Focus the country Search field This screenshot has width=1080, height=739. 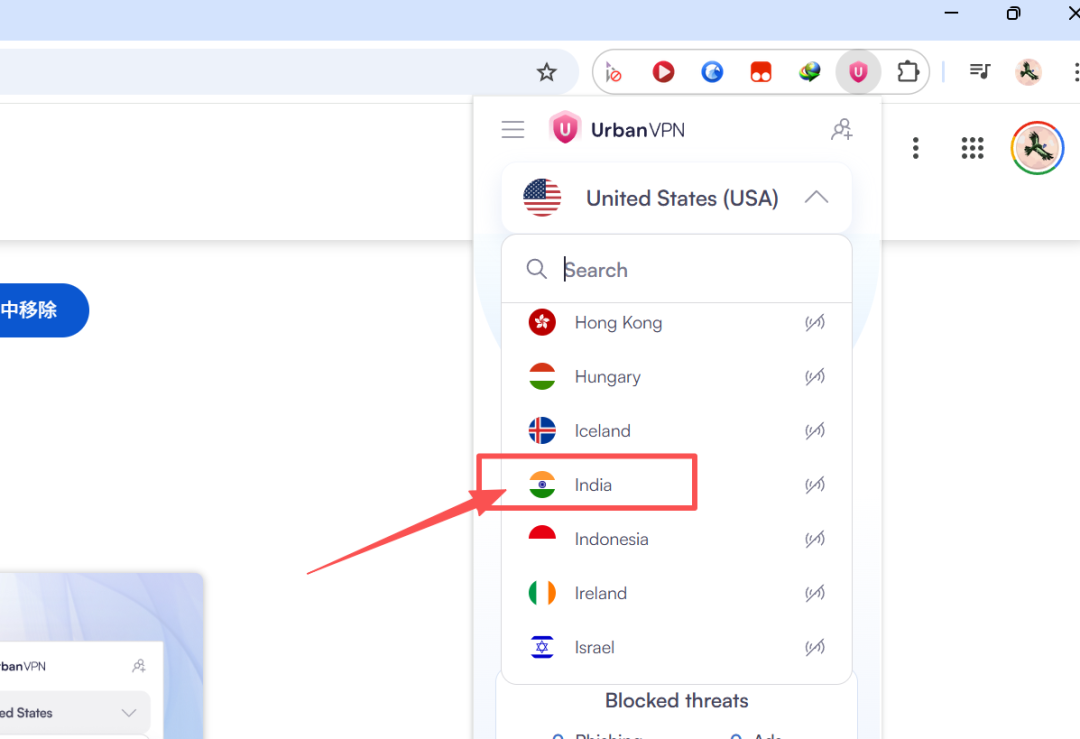pyautogui.click(x=676, y=269)
